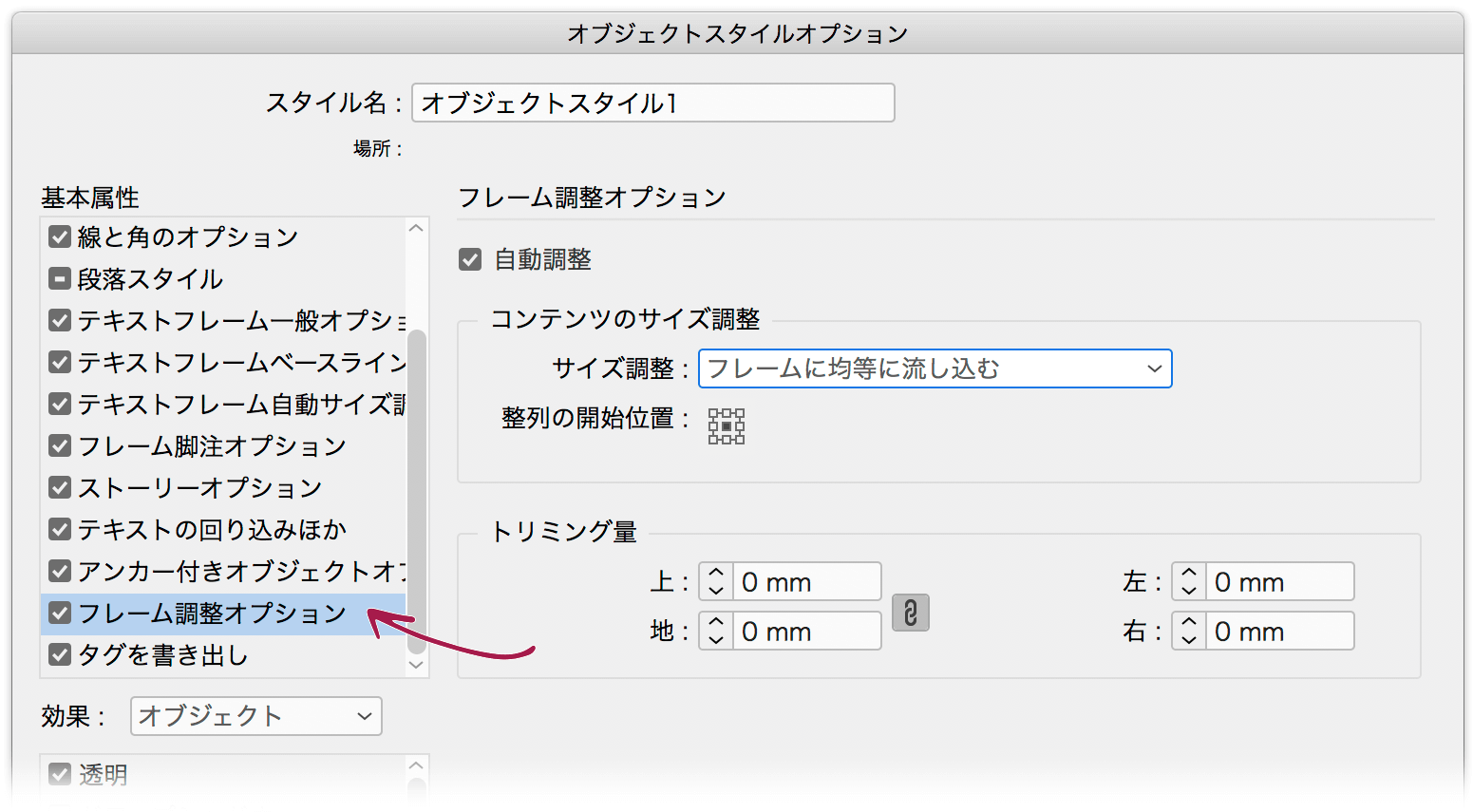Viewport: 1473px width, 812px height.
Task: Select the bottom-right reference point in the proxy
Action: 740,440
